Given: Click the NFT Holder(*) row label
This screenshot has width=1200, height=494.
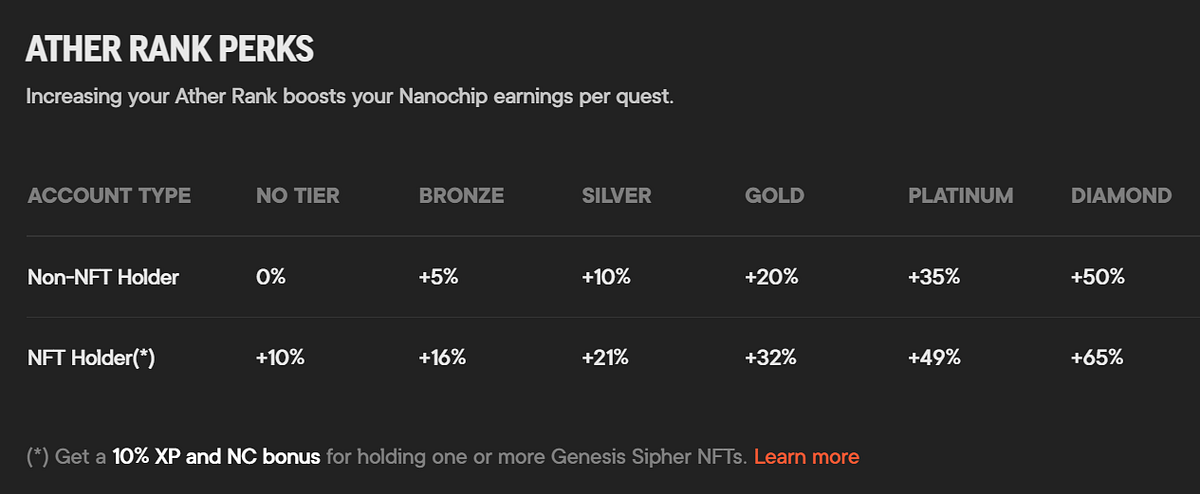Looking at the screenshot, I should pyautogui.click(x=91, y=357).
